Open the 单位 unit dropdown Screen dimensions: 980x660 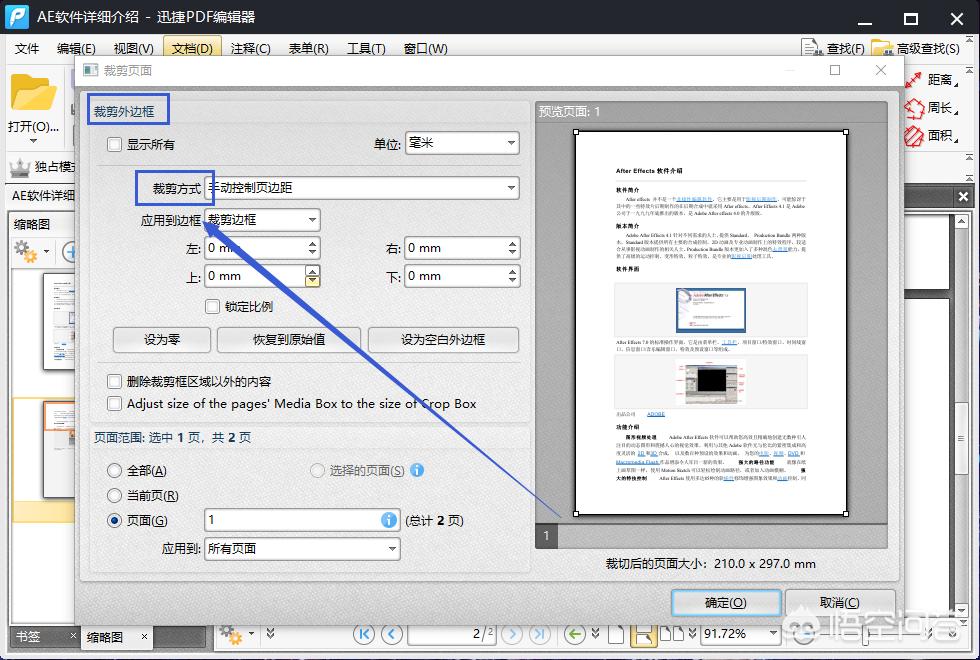(462, 144)
